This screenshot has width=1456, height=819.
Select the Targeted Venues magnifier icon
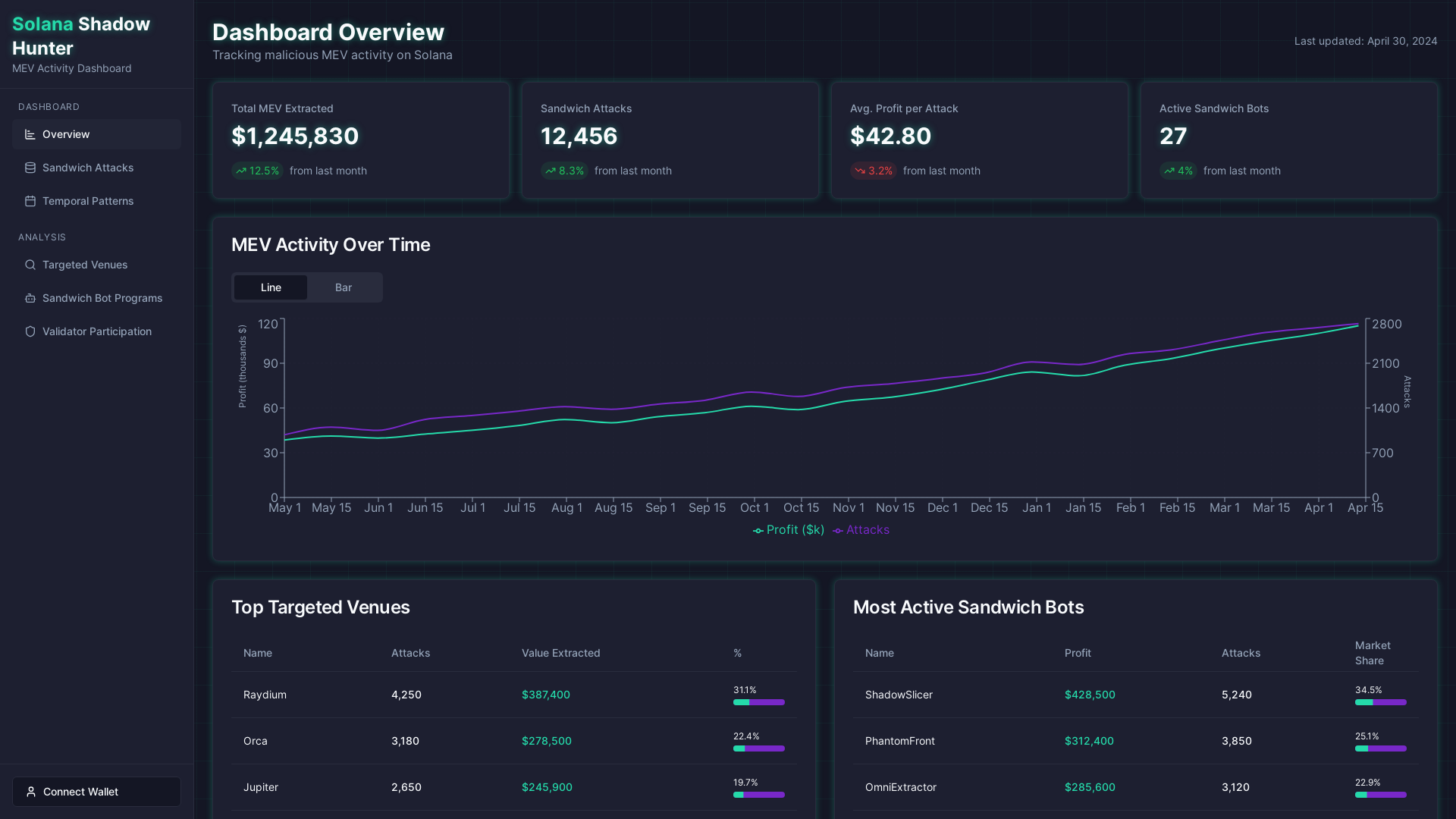point(30,265)
